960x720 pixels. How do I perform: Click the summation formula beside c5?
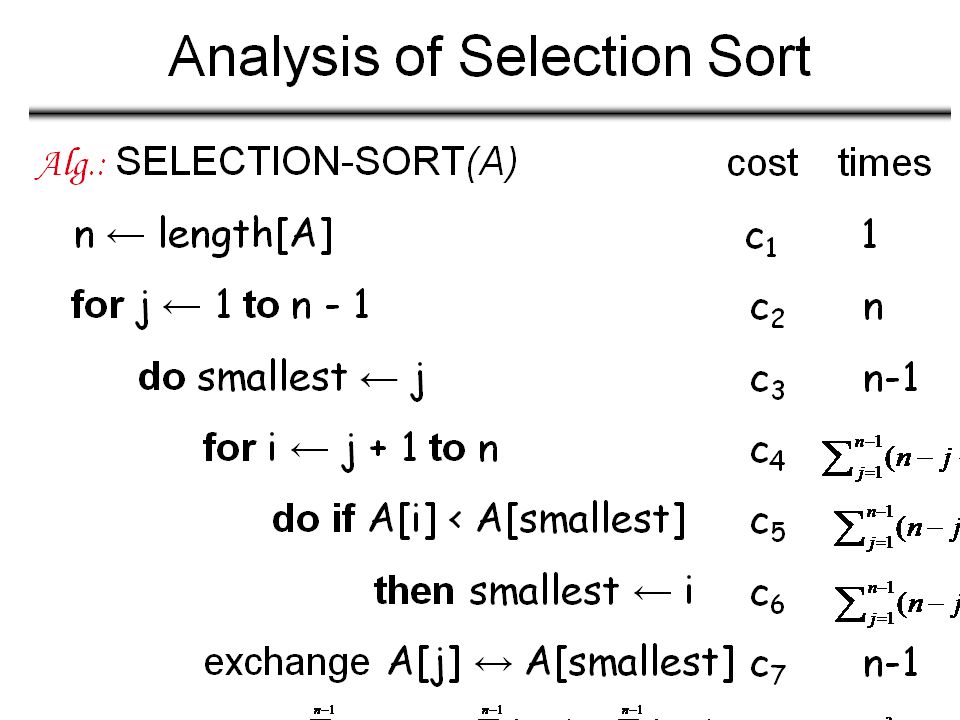coord(896,527)
